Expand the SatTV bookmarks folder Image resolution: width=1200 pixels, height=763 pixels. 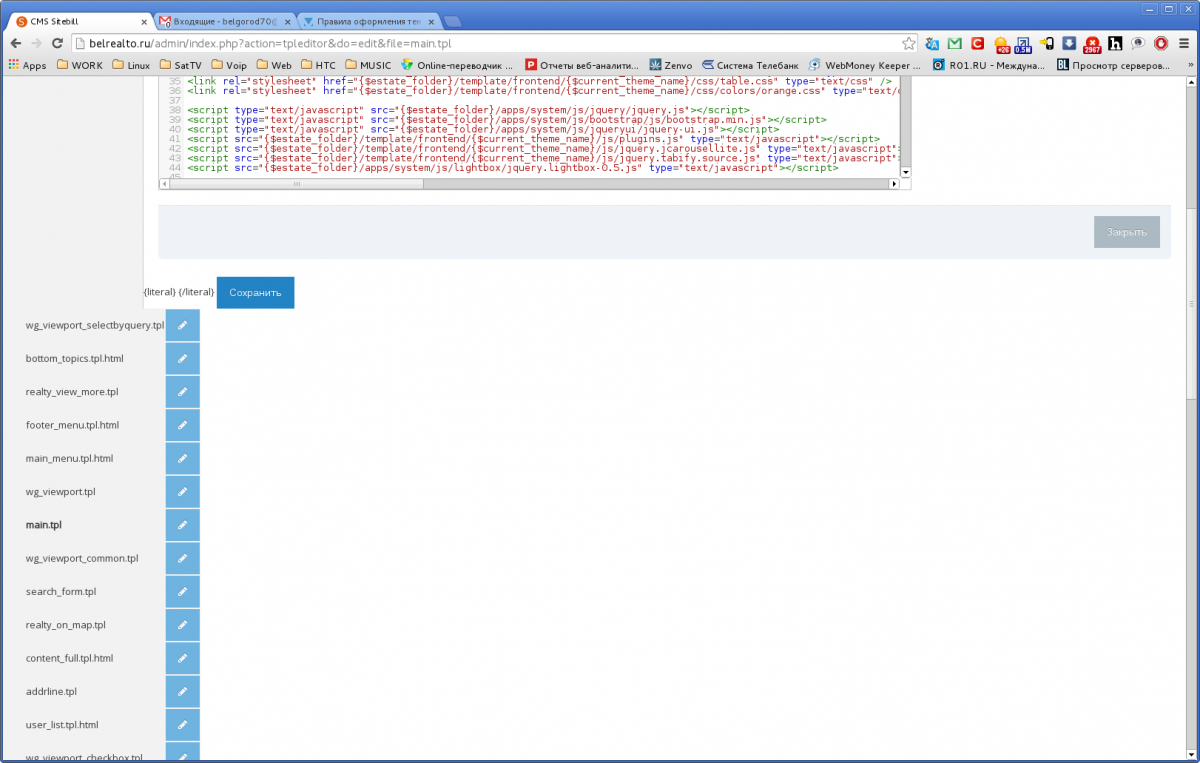tap(180, 65)
